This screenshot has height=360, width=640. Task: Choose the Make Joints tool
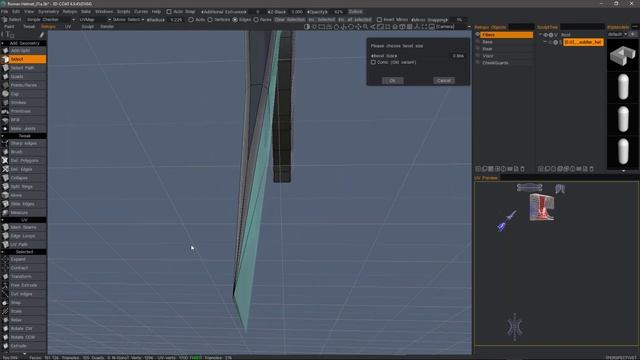(24, 129)
